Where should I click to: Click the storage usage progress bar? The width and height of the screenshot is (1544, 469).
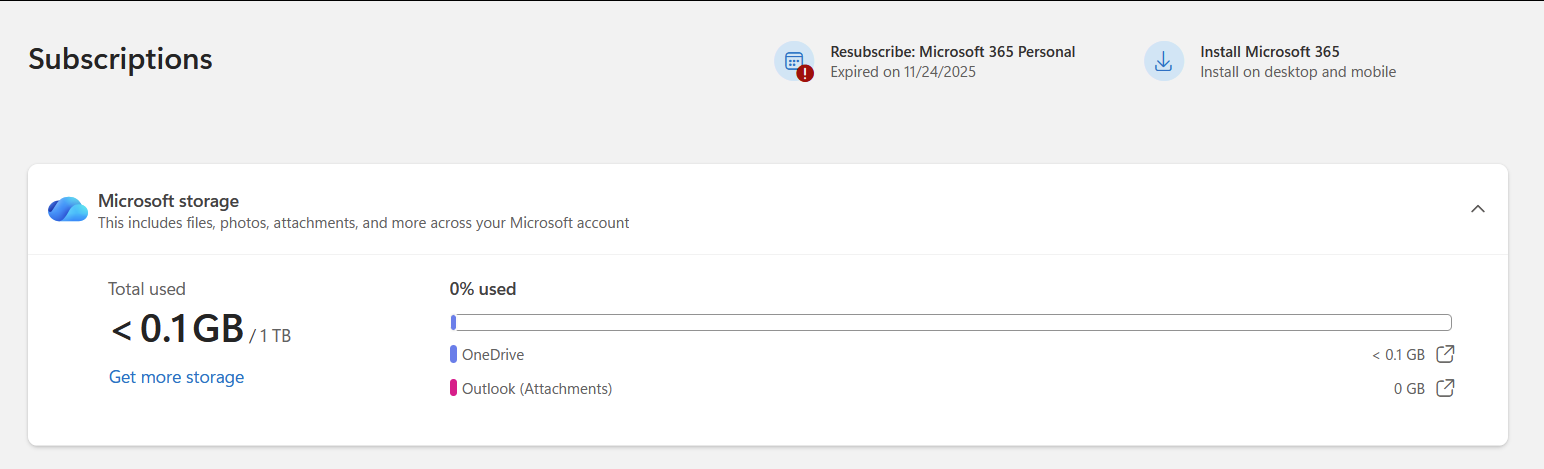950,322
